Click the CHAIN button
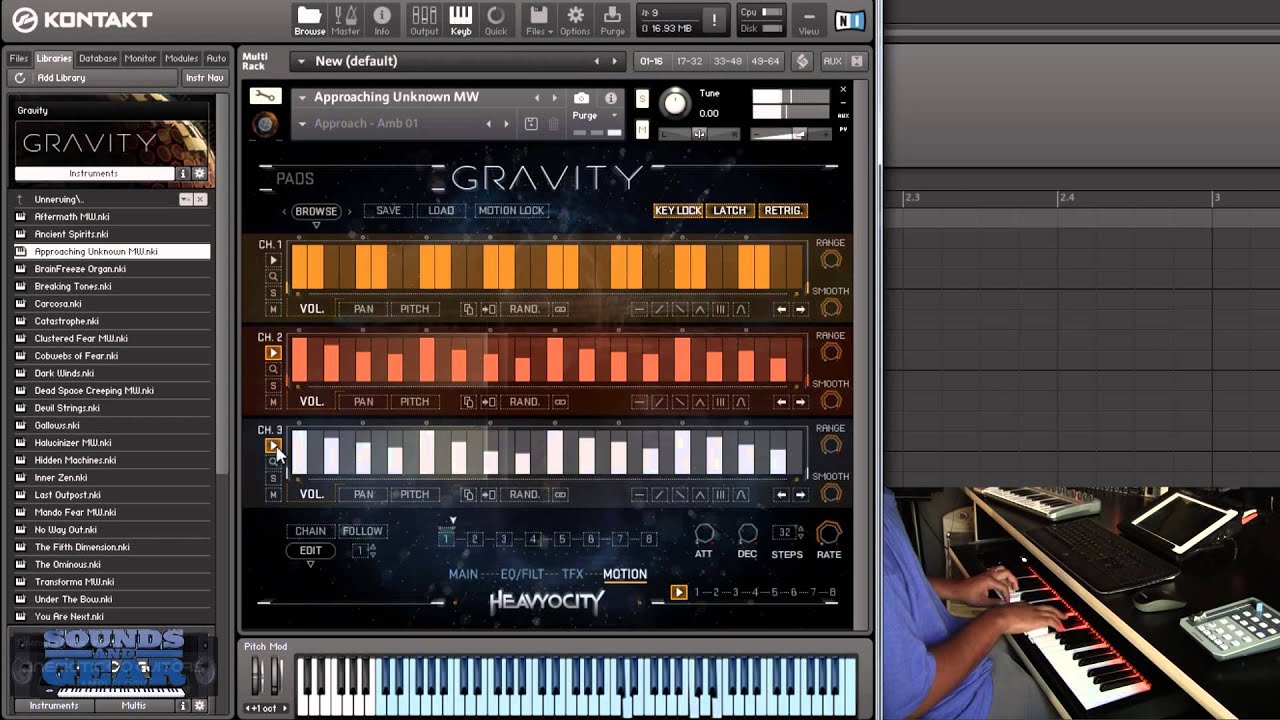Image resolution: width=1280 pixels, height=720 pixels. (x=310, y=531)
